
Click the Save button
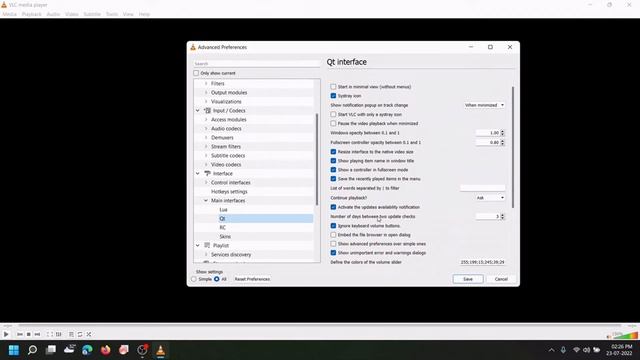click(x=468, y=279)
